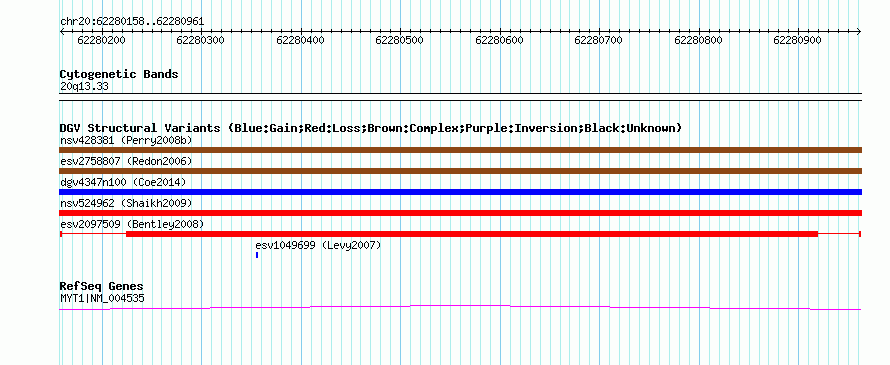Click the dgv4347n100 (Coe2014) blue gain bar
The width and height of the screenshot is (890, 365).
[460, 192]
